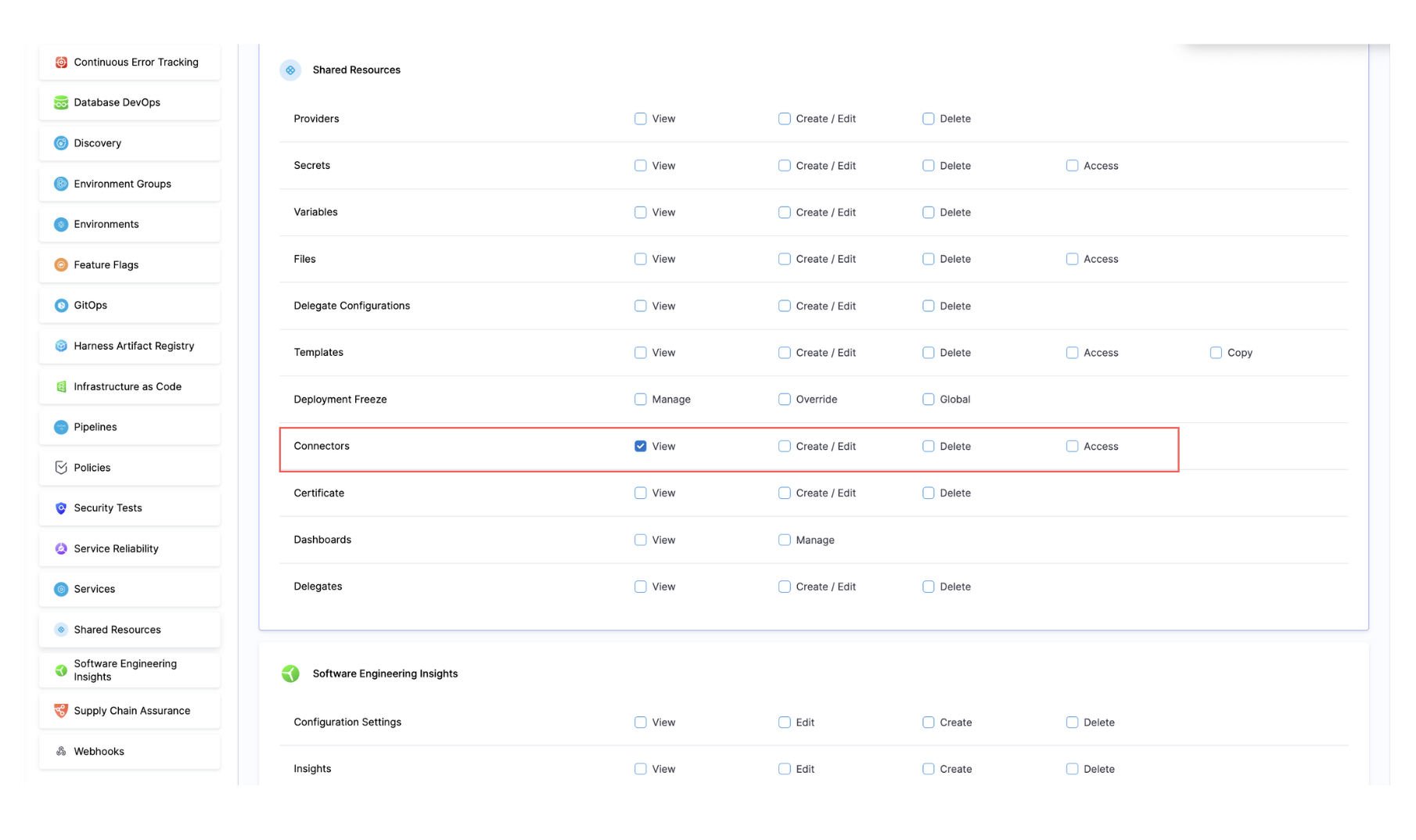Click the Continuous Error Tracking icon
This screenshot has height=840, width=1416.
pos(61,63)
